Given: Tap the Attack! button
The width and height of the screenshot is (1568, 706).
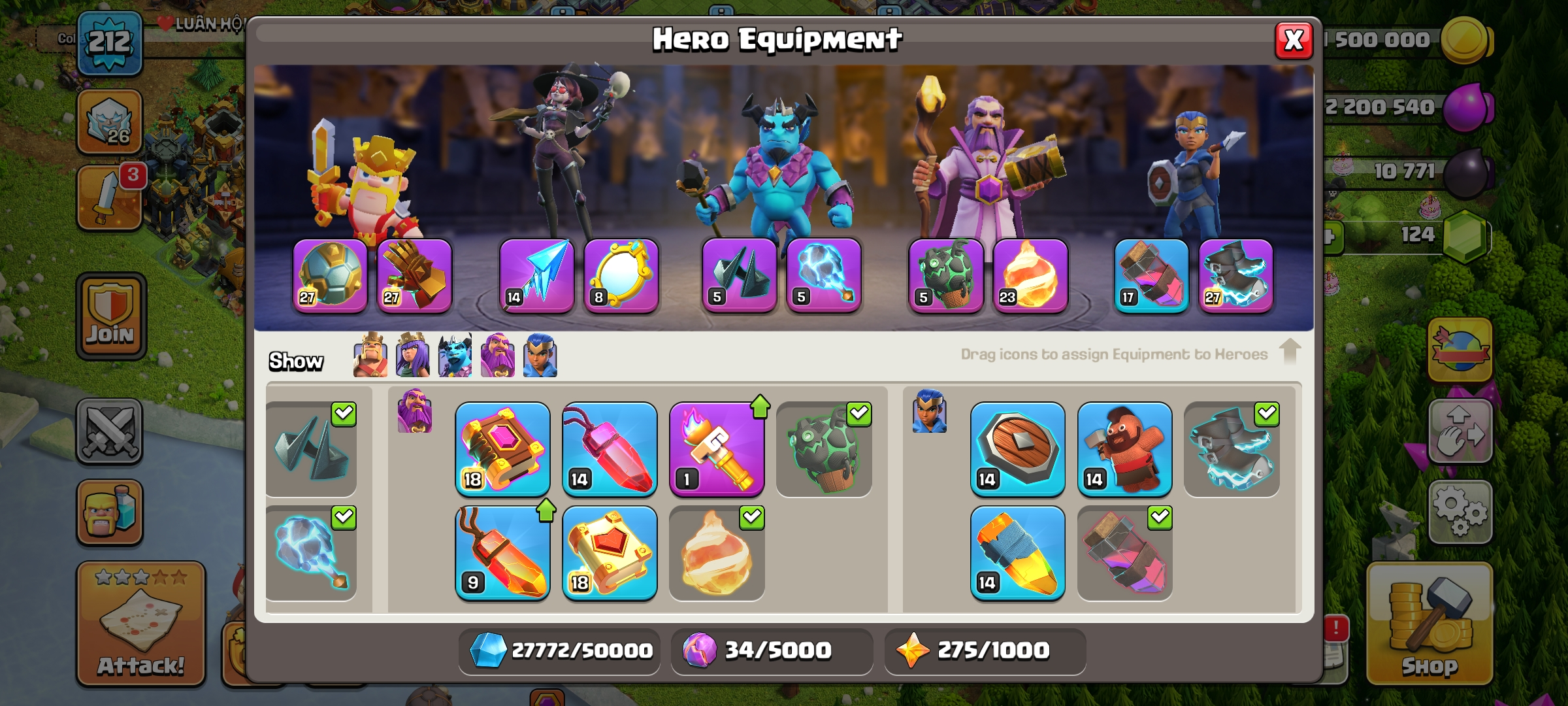Looking at the screenshot, I should 141,624.
